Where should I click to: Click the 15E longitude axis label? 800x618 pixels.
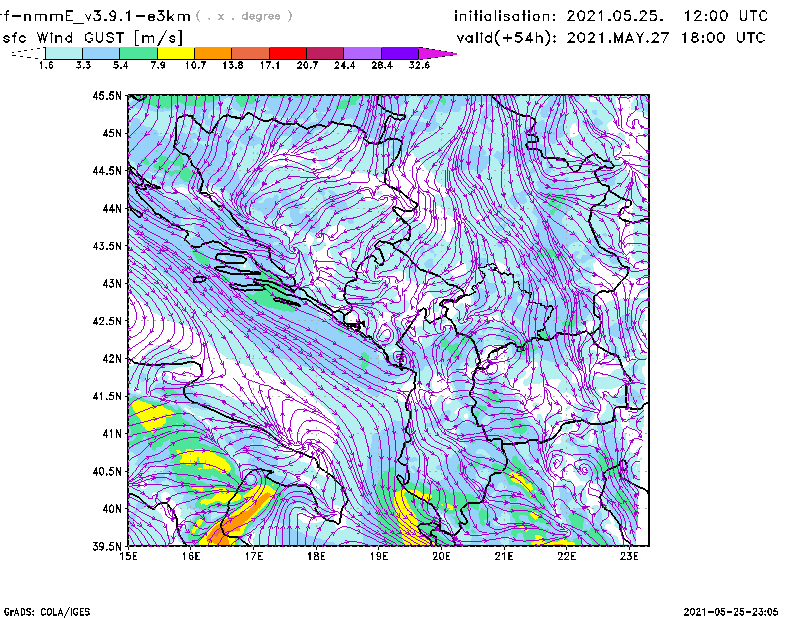[x=129, y=556]
